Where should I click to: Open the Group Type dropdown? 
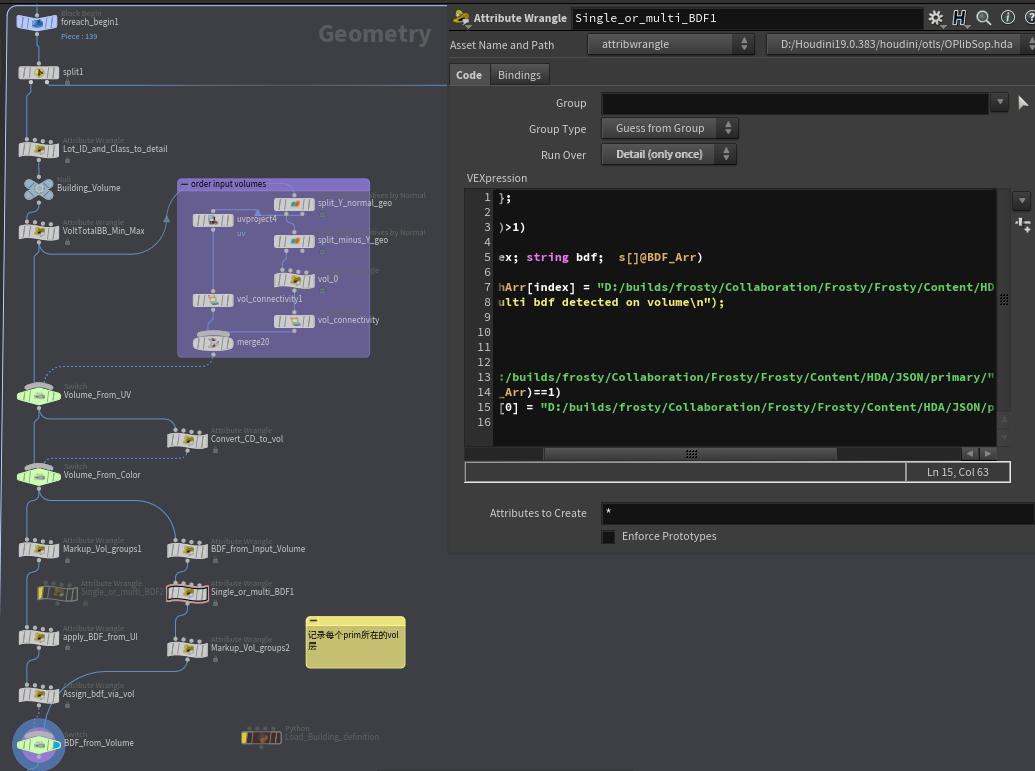[668, 129]
